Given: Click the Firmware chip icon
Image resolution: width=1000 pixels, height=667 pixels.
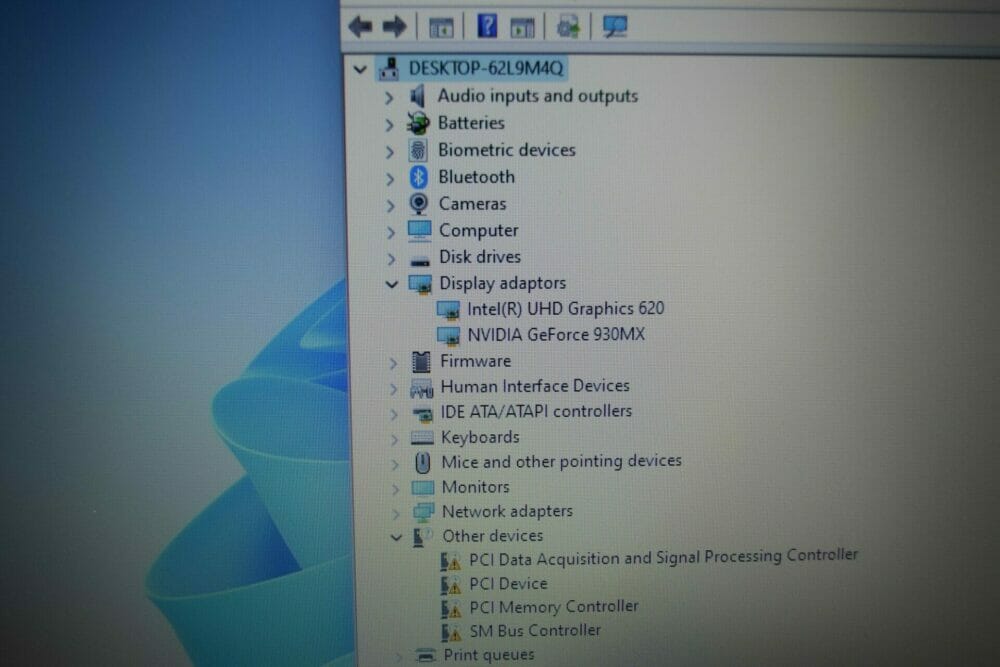Looking at the screenshot, I should 421,362.
